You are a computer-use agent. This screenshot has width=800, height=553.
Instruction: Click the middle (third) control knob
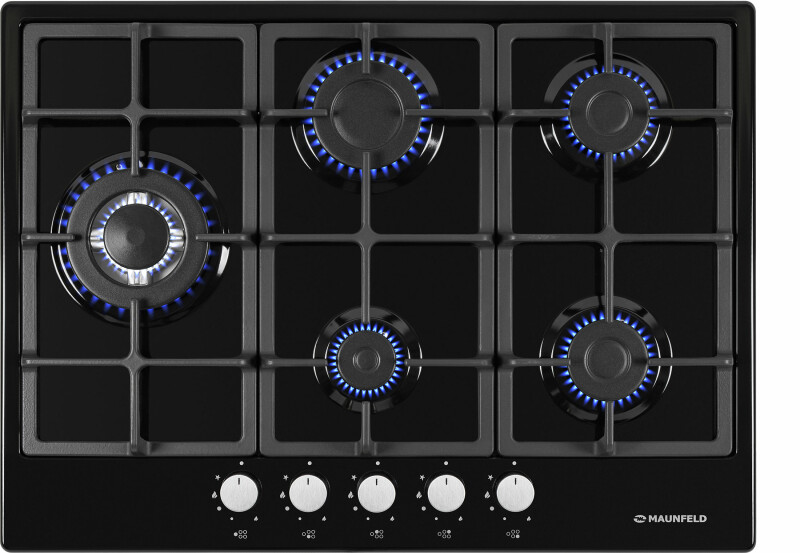pyautogui.click(x=377, y=493)
